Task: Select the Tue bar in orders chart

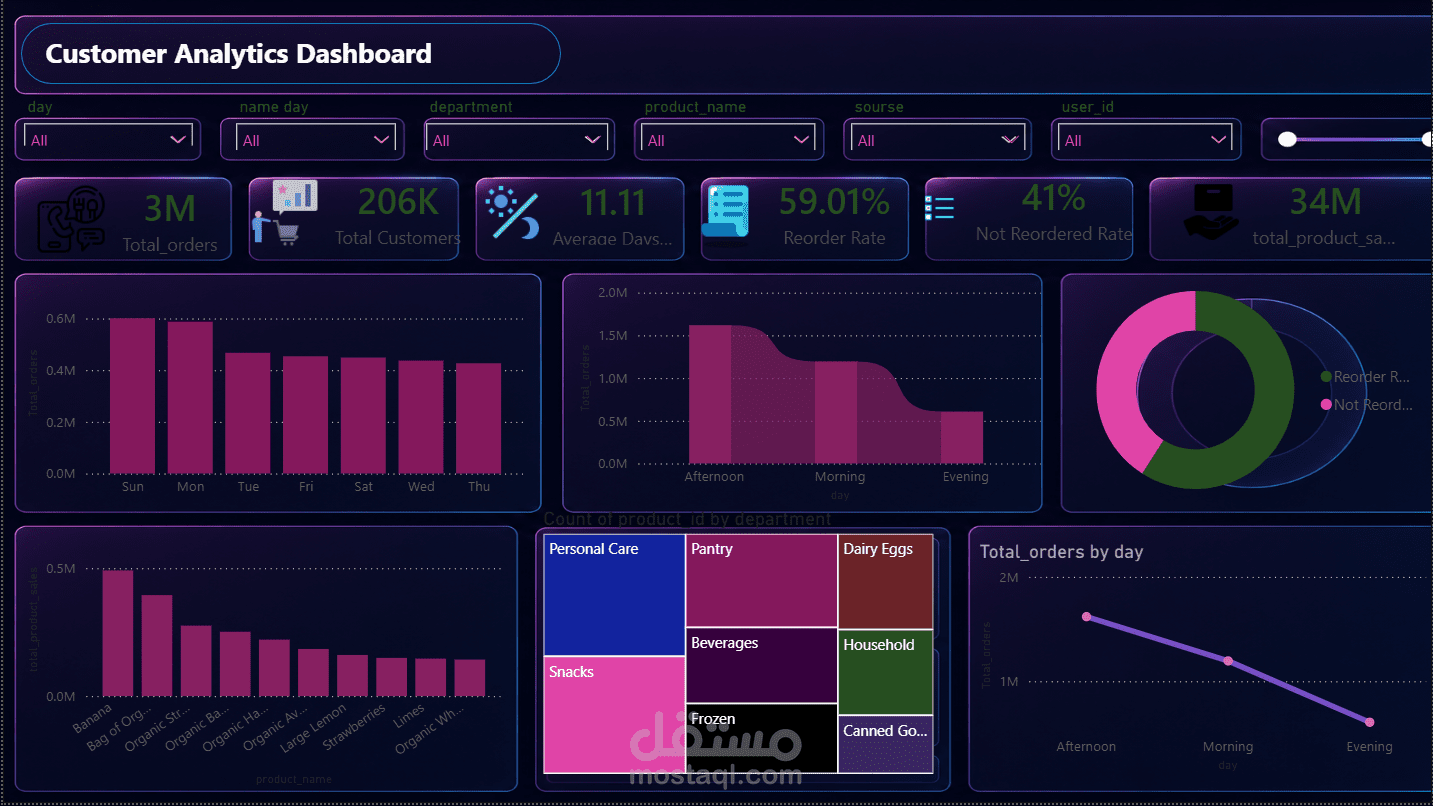Action: 248,413
